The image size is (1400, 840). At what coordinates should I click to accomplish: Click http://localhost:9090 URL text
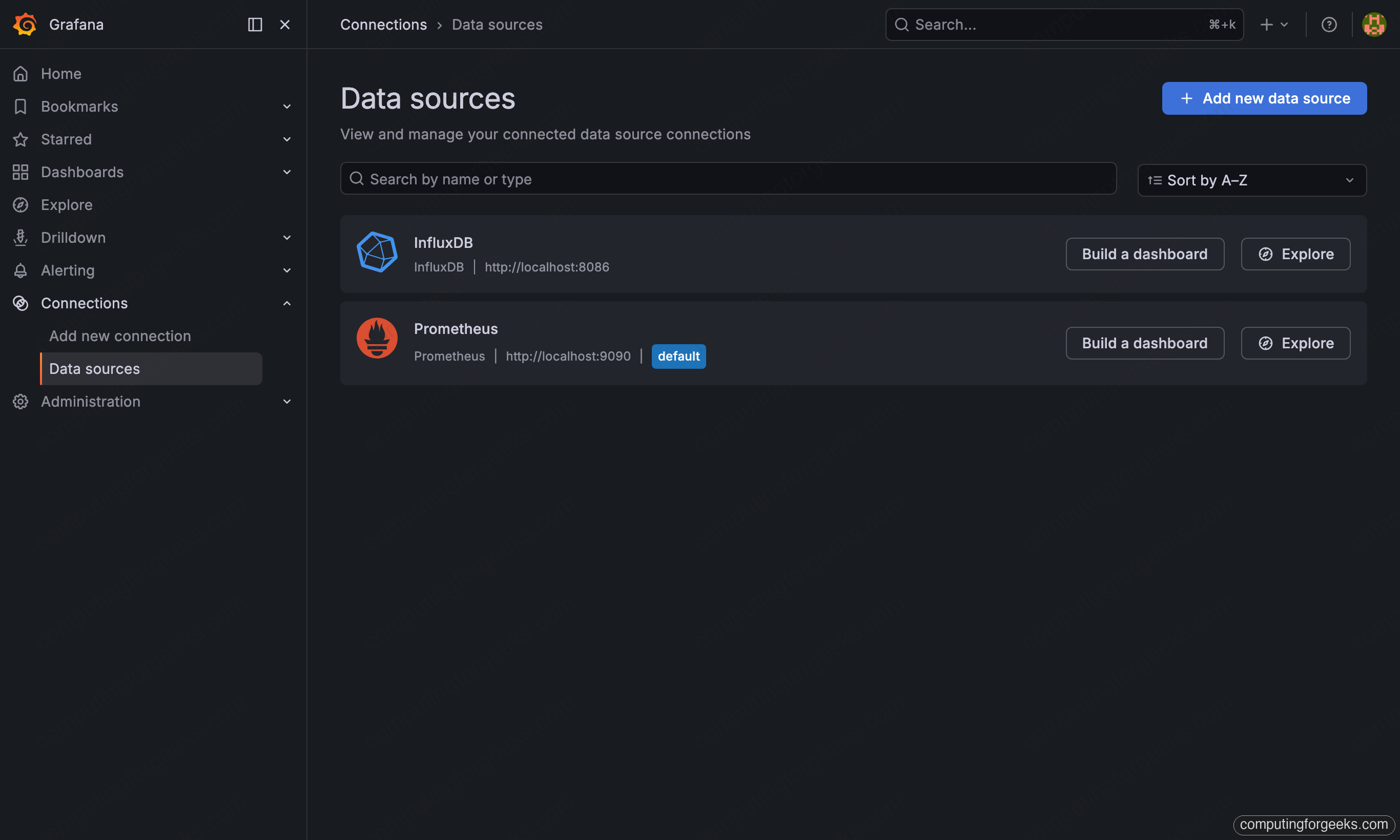568,356
